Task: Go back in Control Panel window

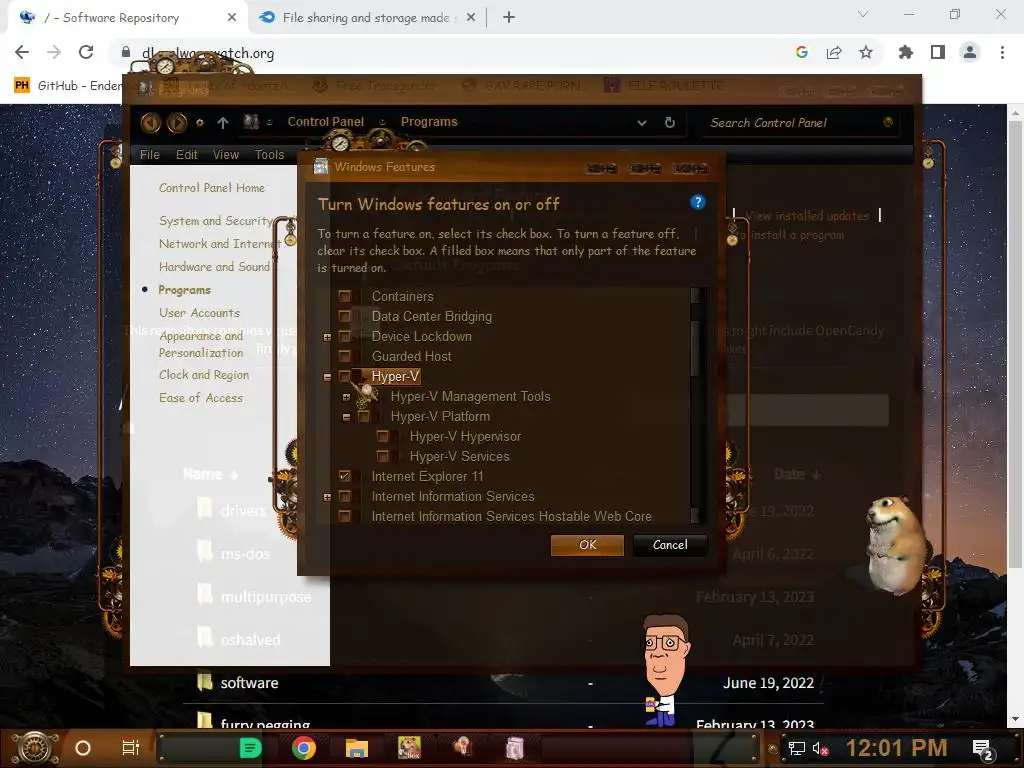Action: click(x=150, y=122)
